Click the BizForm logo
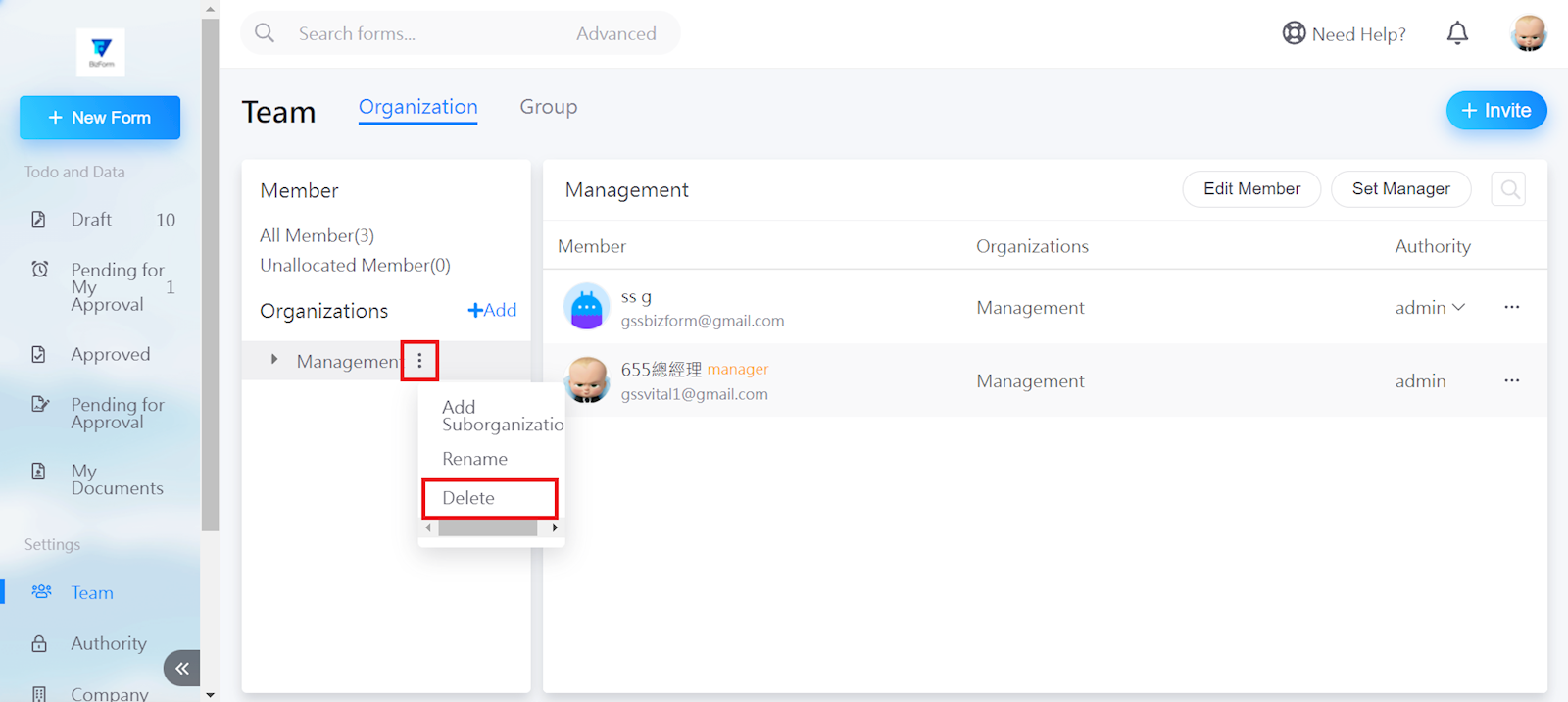 pyautogui.click(x=101, y=52)
